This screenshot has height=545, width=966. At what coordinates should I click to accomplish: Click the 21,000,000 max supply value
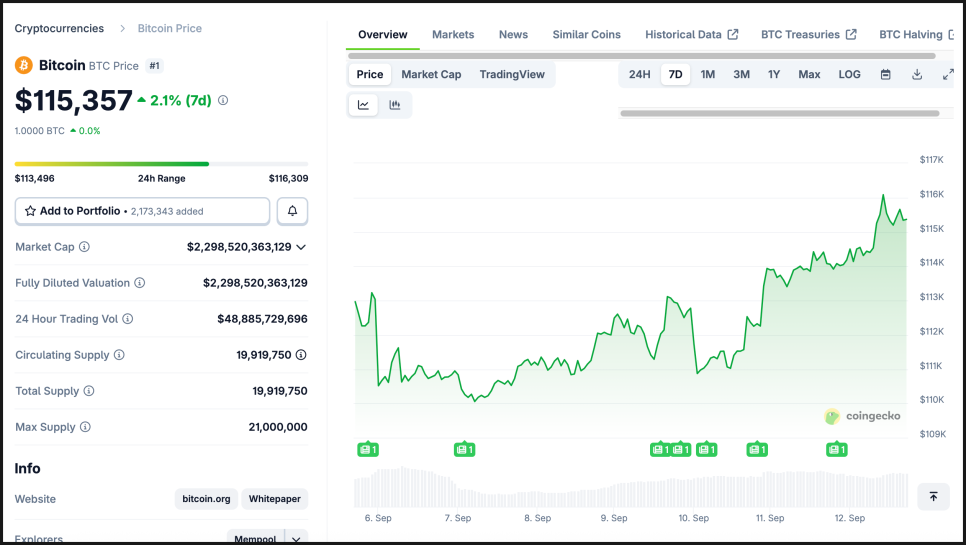pos(278,427)
